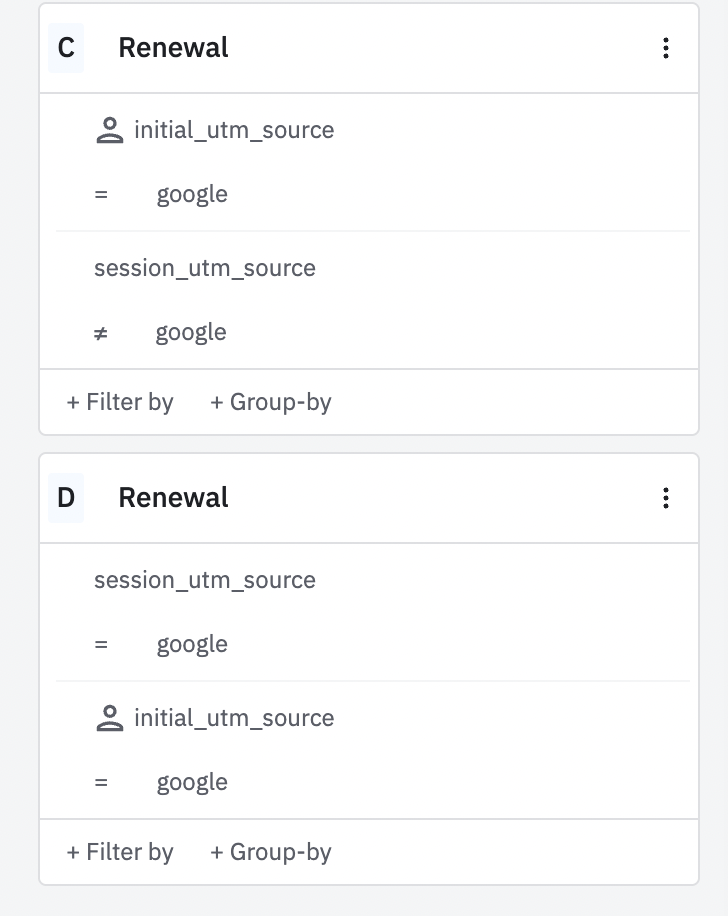Select the Renewal event name in C
The image size is (728, 916).
tap(173, 48)
